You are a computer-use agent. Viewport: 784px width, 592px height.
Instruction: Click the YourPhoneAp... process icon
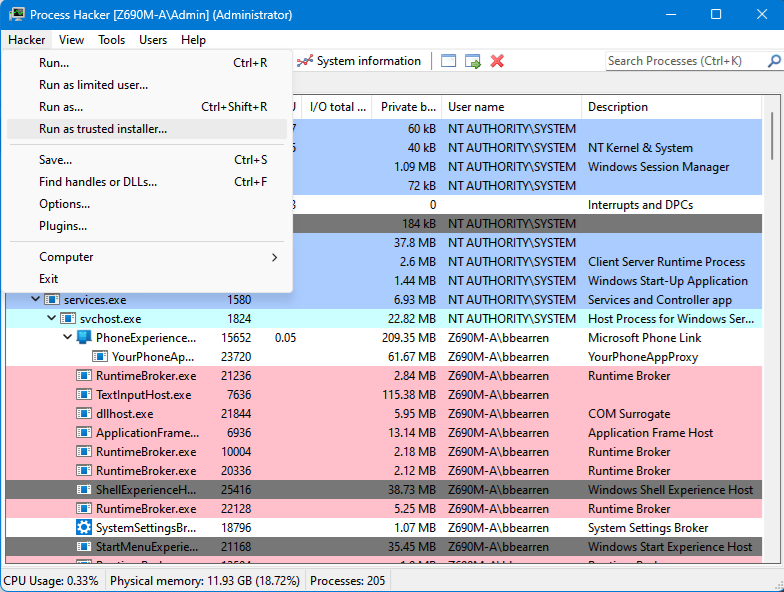pos(100,356)
